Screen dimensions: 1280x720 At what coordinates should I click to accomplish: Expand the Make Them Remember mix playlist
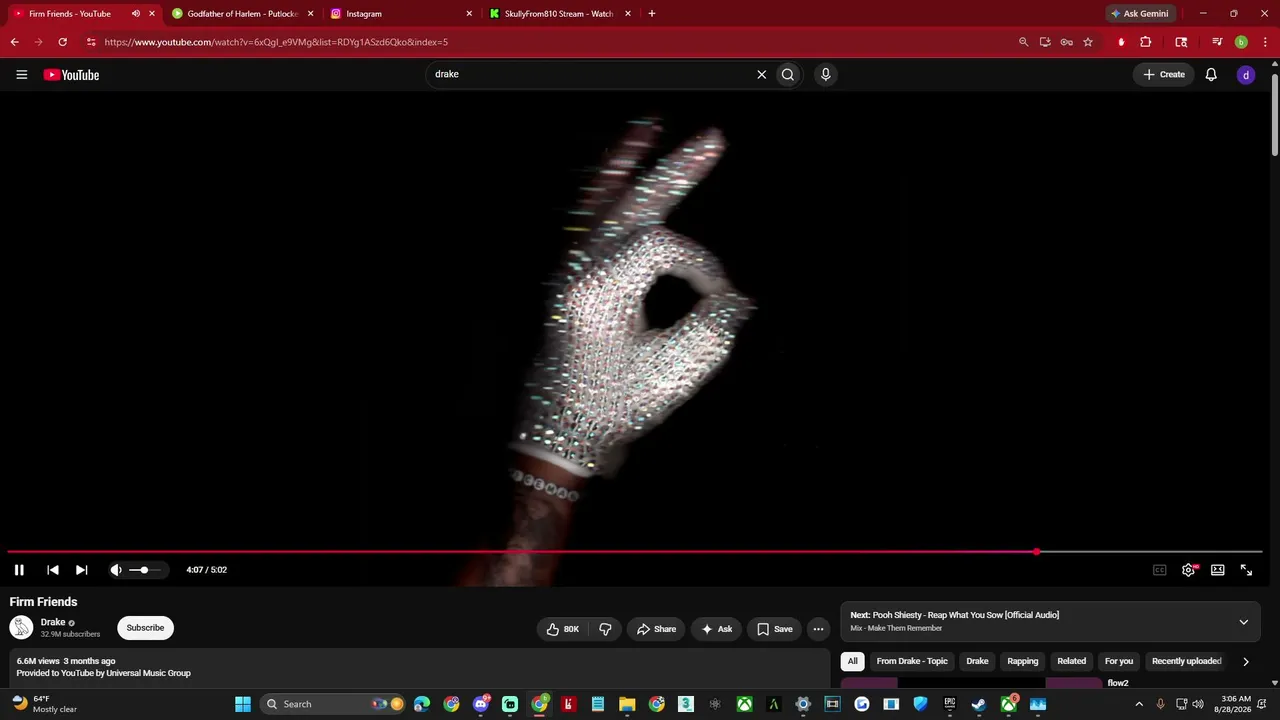click(1243, 622)
